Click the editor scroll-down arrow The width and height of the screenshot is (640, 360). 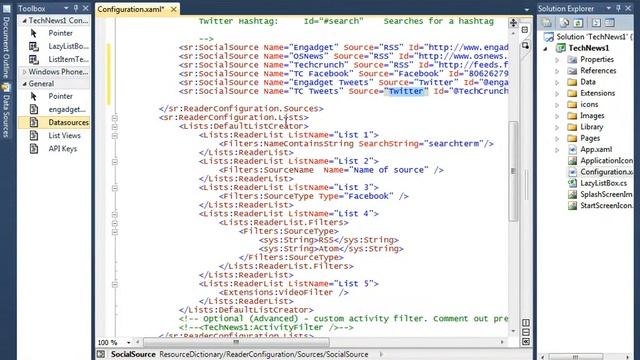pos(513,331)
